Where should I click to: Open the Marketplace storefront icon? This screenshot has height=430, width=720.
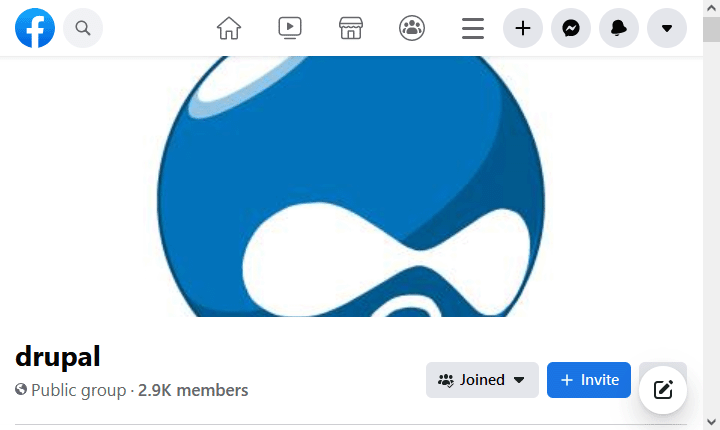[x=350, y=28]
